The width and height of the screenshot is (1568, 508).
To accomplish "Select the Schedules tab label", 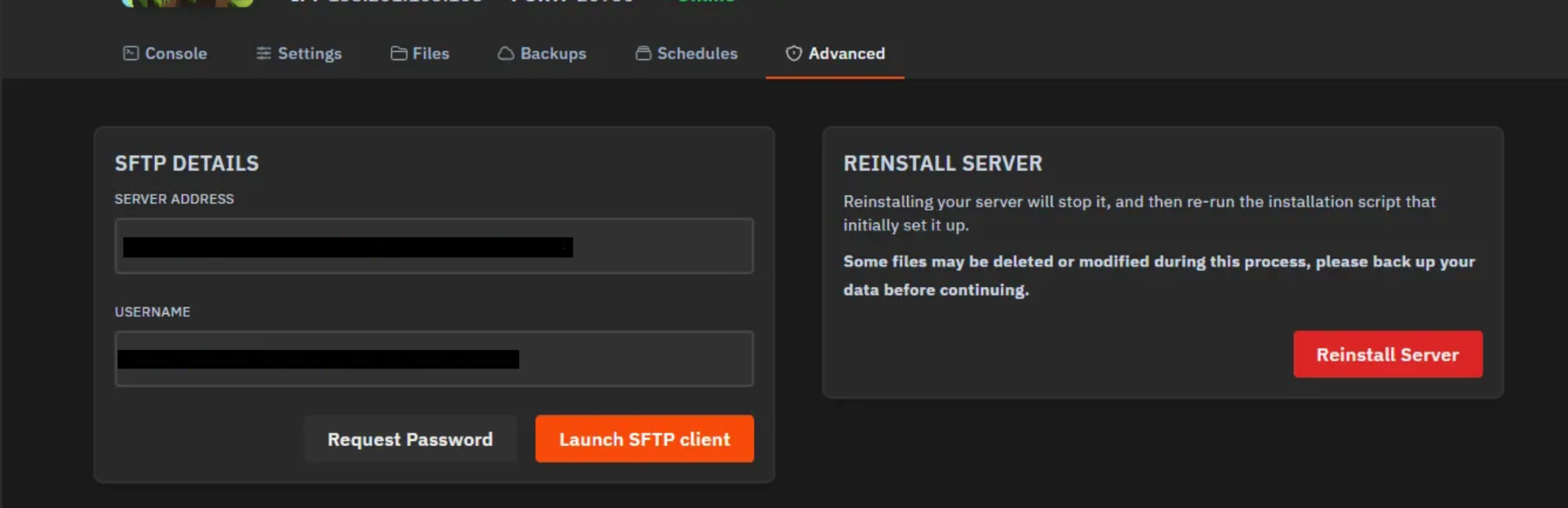I will [x=697, y=53].
